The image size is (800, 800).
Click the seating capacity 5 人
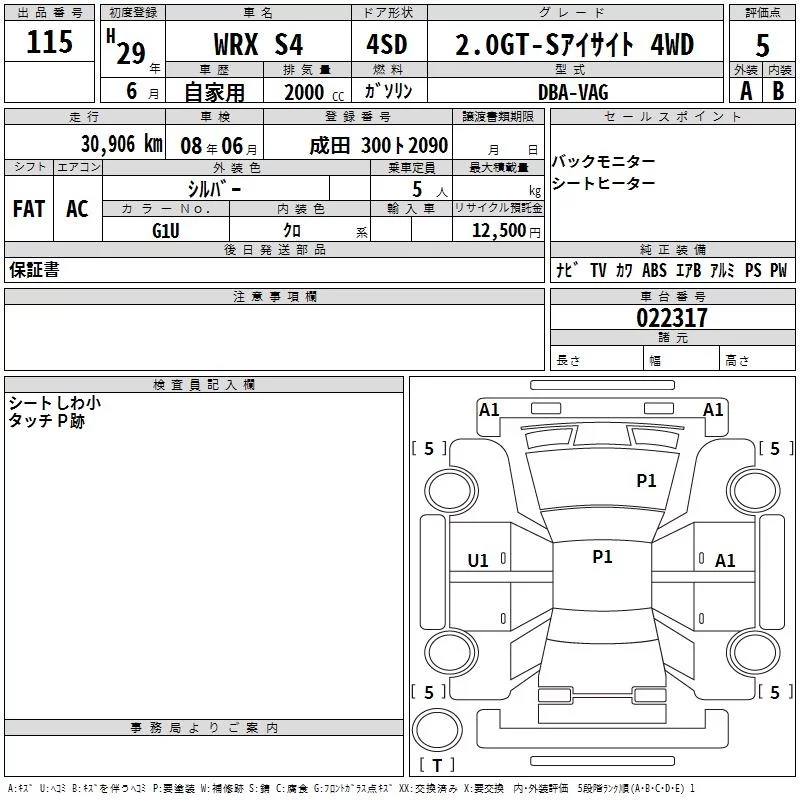430,190
